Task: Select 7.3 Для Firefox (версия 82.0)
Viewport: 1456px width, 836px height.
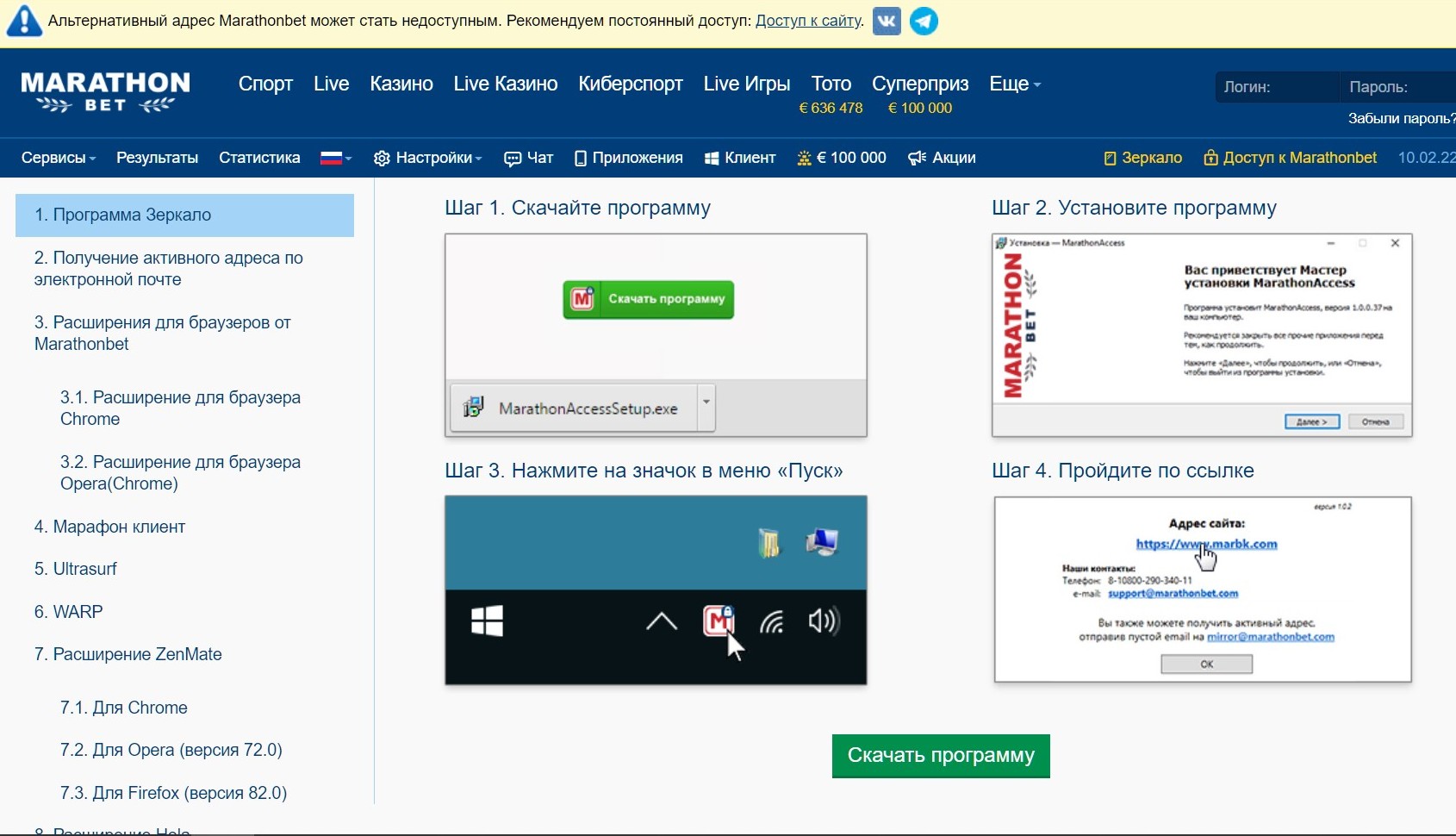Action: pyautogui.click(x=174, y=793)
